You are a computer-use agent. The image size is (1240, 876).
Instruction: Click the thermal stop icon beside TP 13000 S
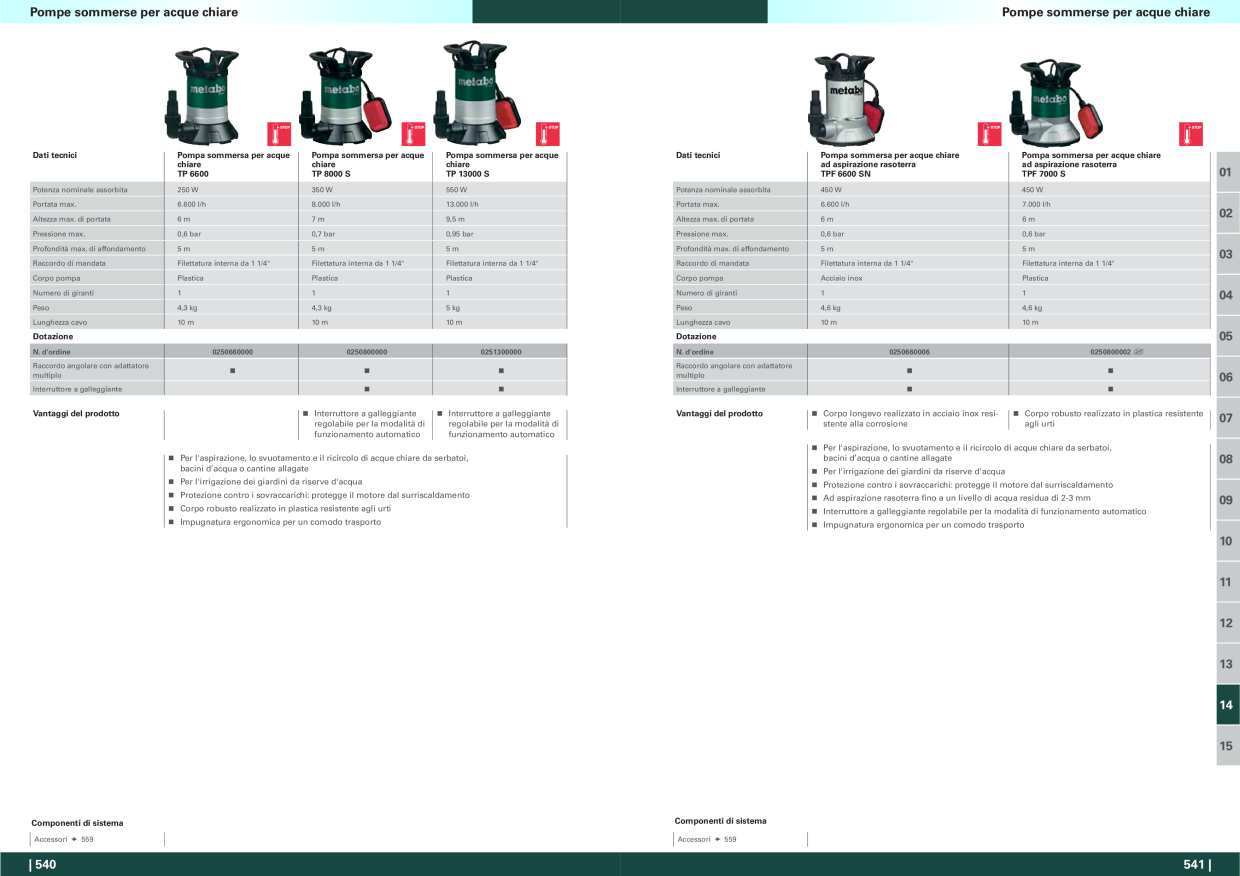click(x=547, y=134)
